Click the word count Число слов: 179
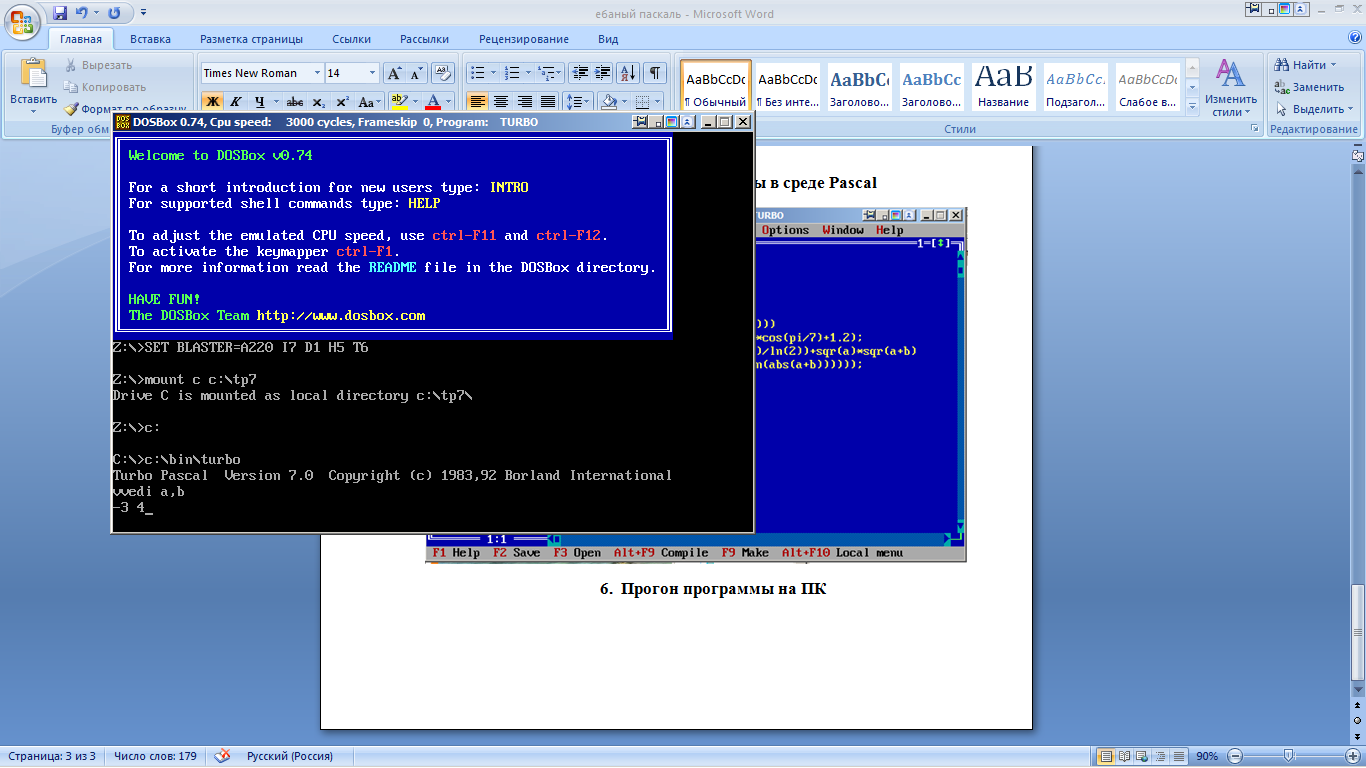 click(155, 756)
